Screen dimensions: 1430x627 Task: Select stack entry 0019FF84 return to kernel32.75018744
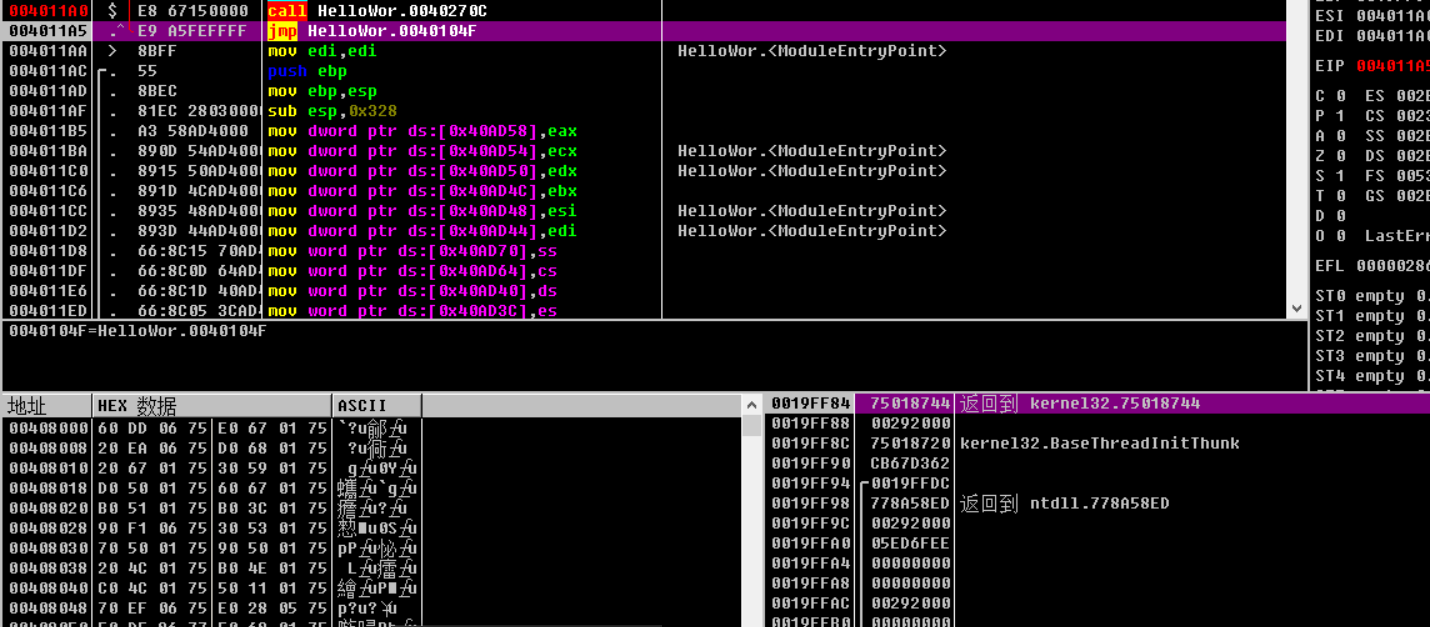point(1097,403)
